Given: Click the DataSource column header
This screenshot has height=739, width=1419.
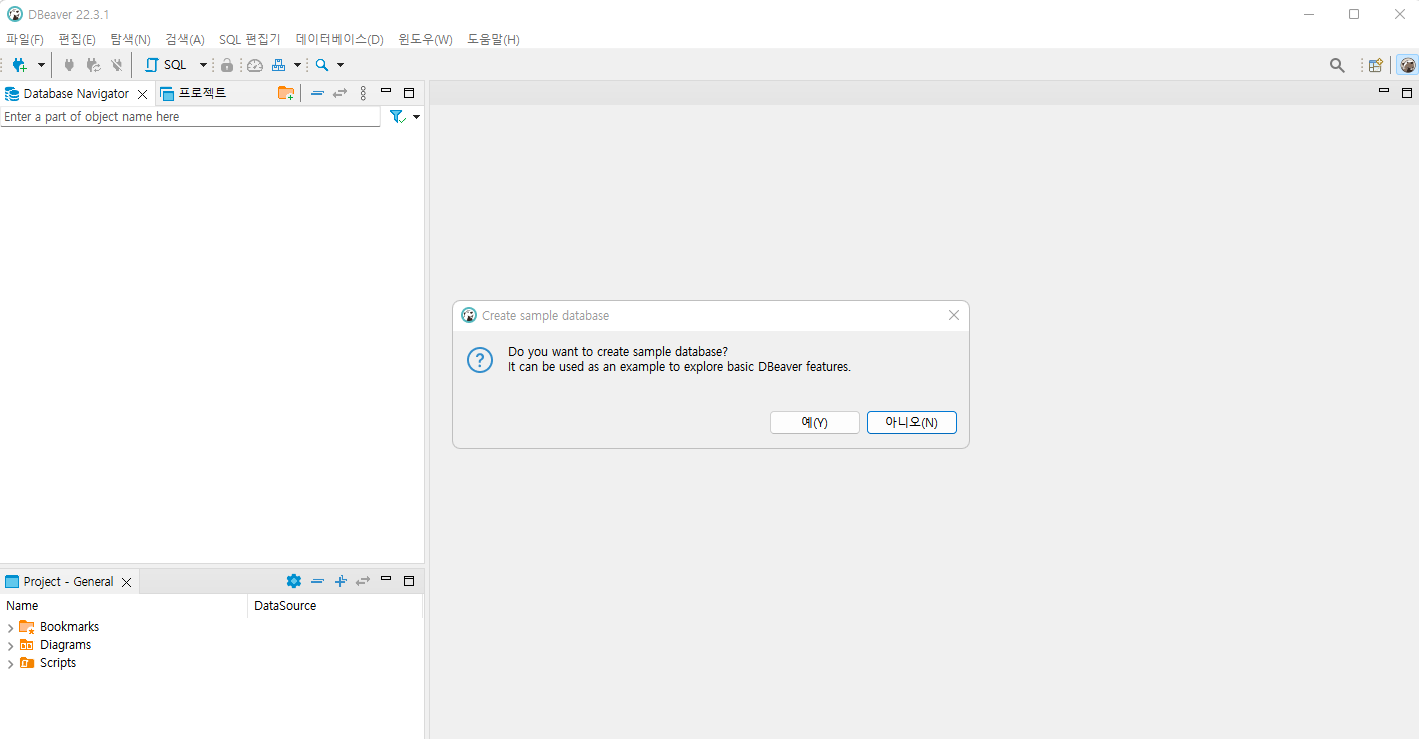Looking at the screenshot, I should tap(335, 606).
